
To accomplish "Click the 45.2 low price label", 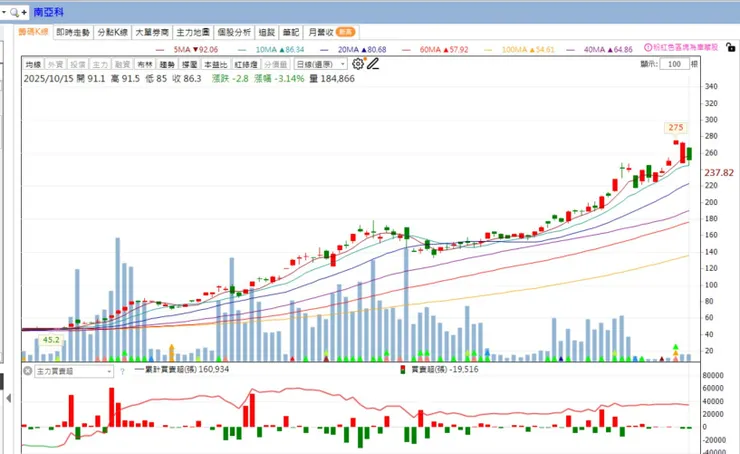I will click(51, 340).
